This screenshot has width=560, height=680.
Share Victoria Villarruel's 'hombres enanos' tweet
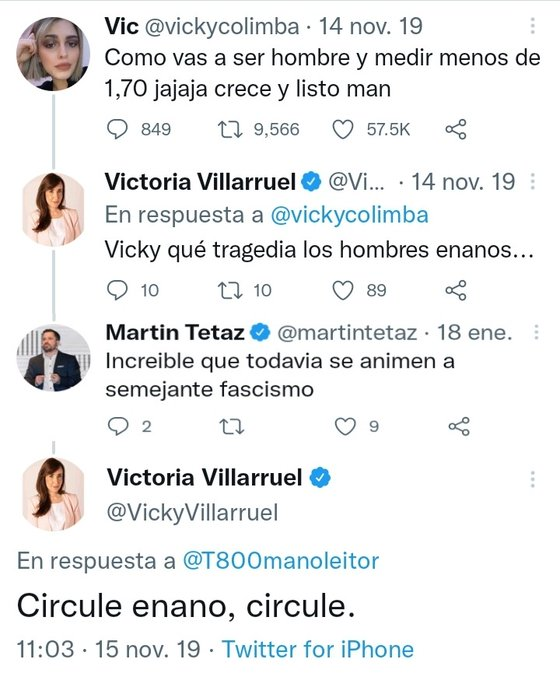tap(456, 290)
